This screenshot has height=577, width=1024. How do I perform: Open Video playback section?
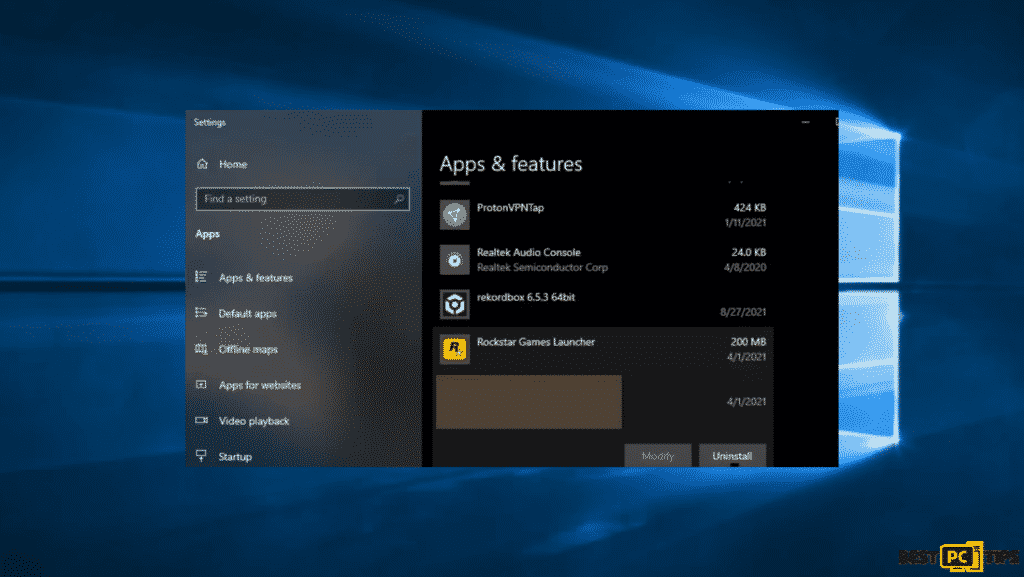254,422
